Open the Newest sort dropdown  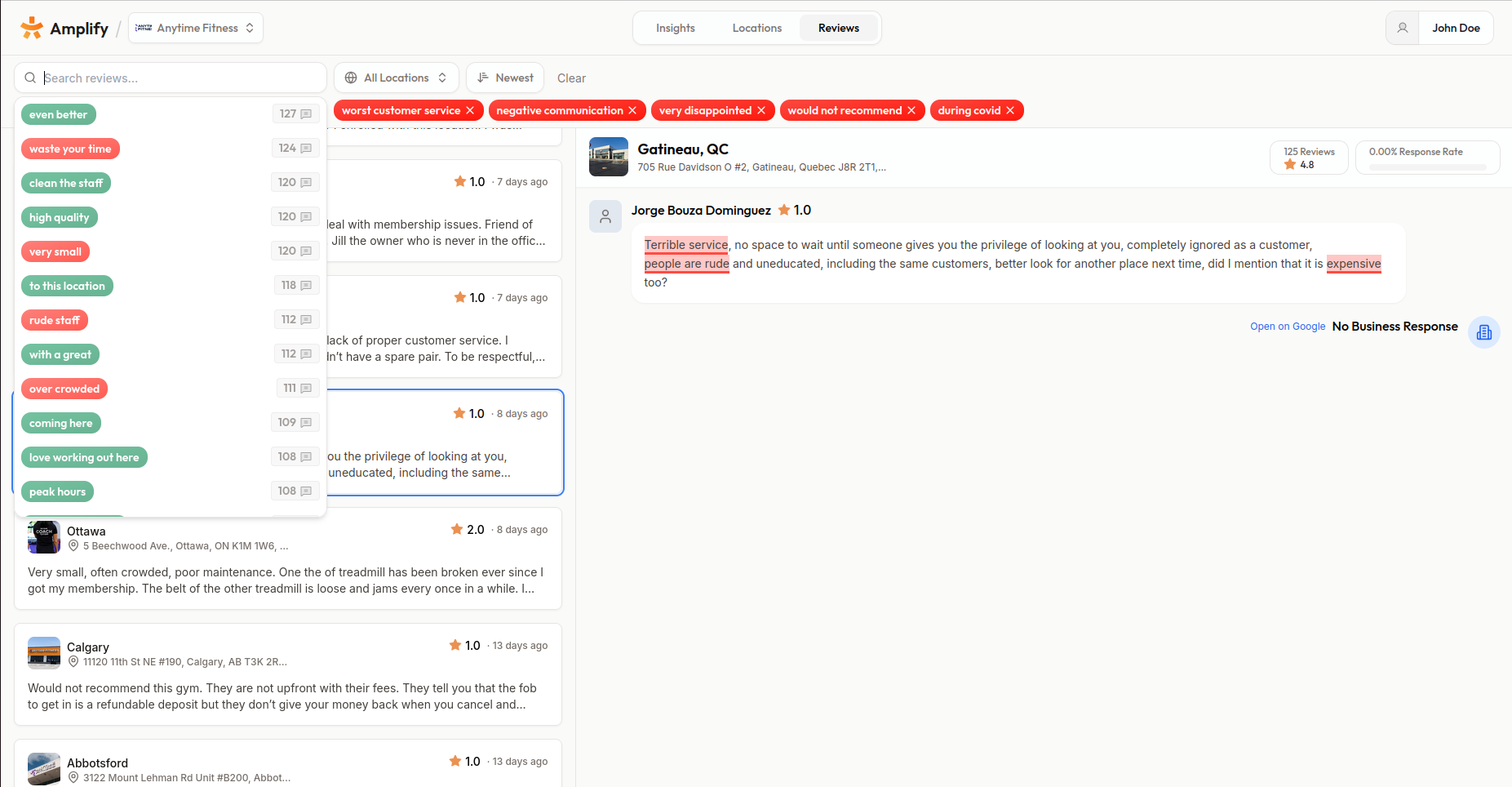[x=505, y=78]
